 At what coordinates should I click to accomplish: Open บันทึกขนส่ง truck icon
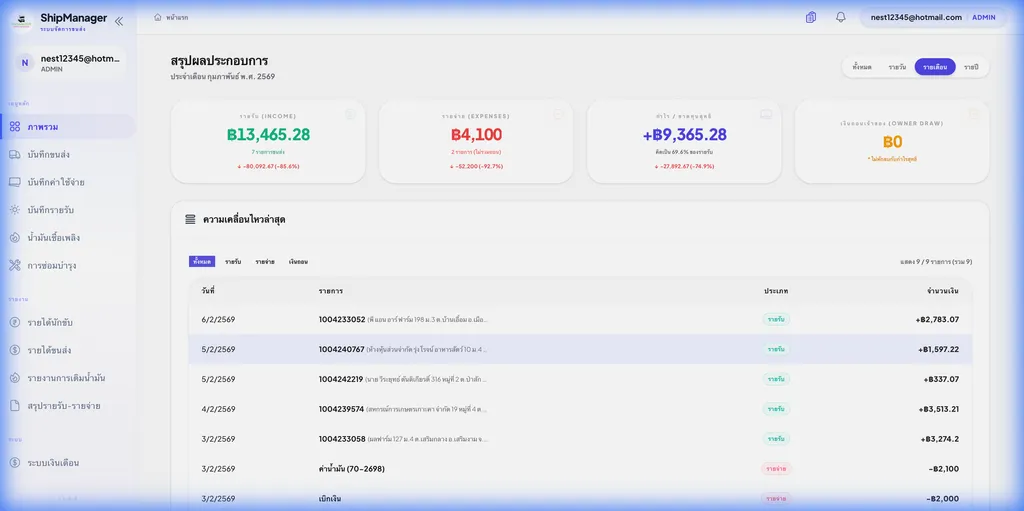[15, 155]
